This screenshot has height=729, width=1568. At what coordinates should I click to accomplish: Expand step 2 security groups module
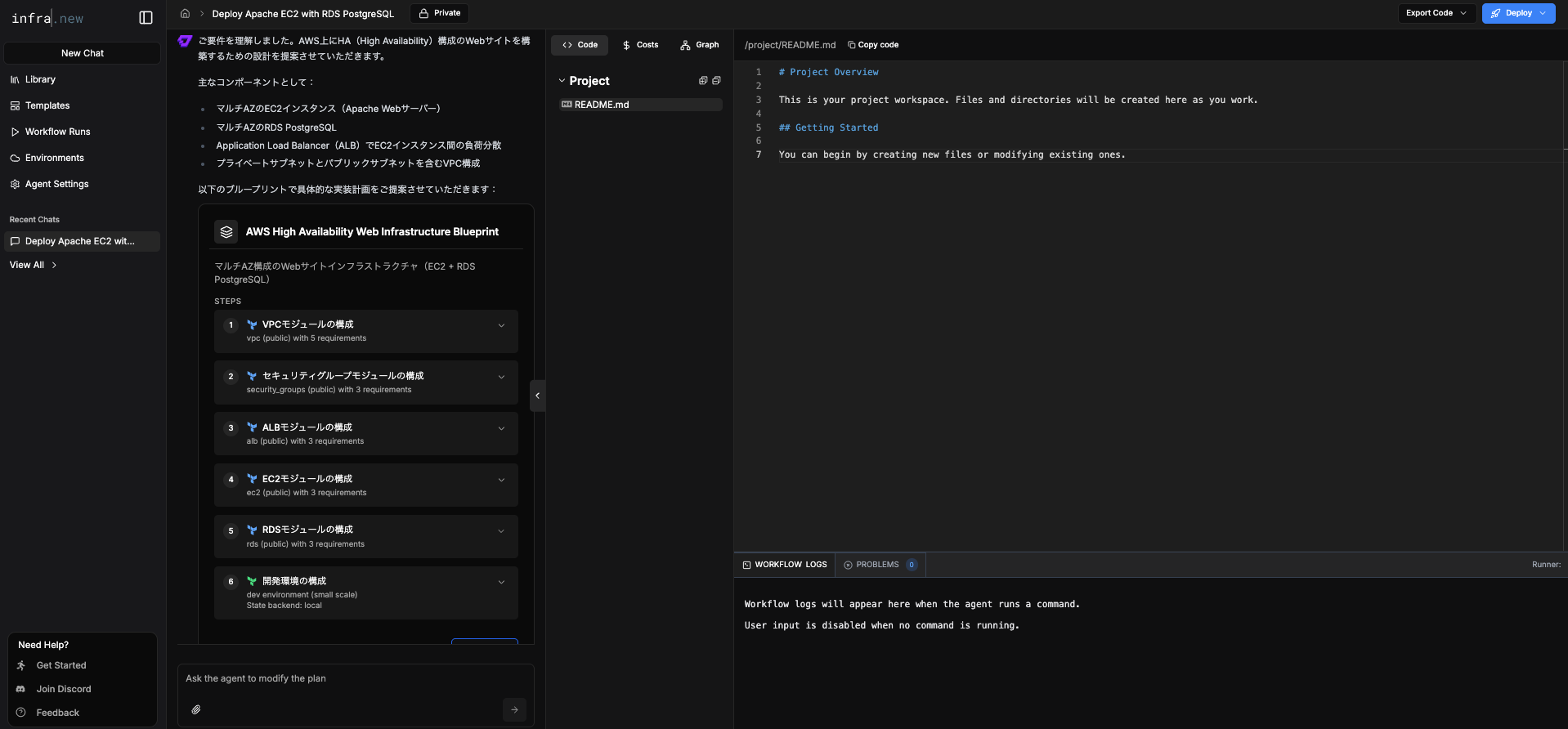point(501,377)
